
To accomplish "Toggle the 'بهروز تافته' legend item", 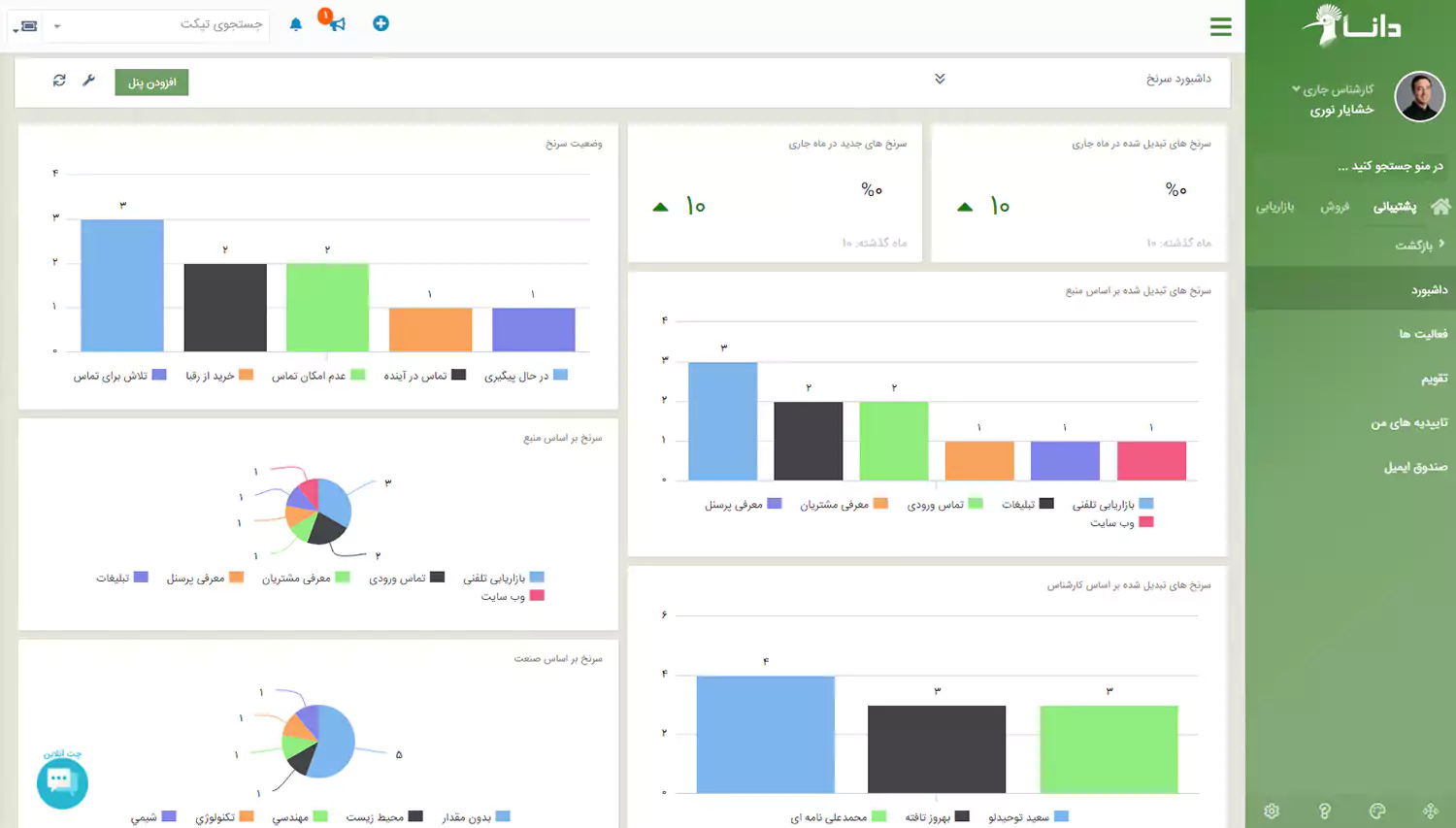I will [x=936, y=817].
